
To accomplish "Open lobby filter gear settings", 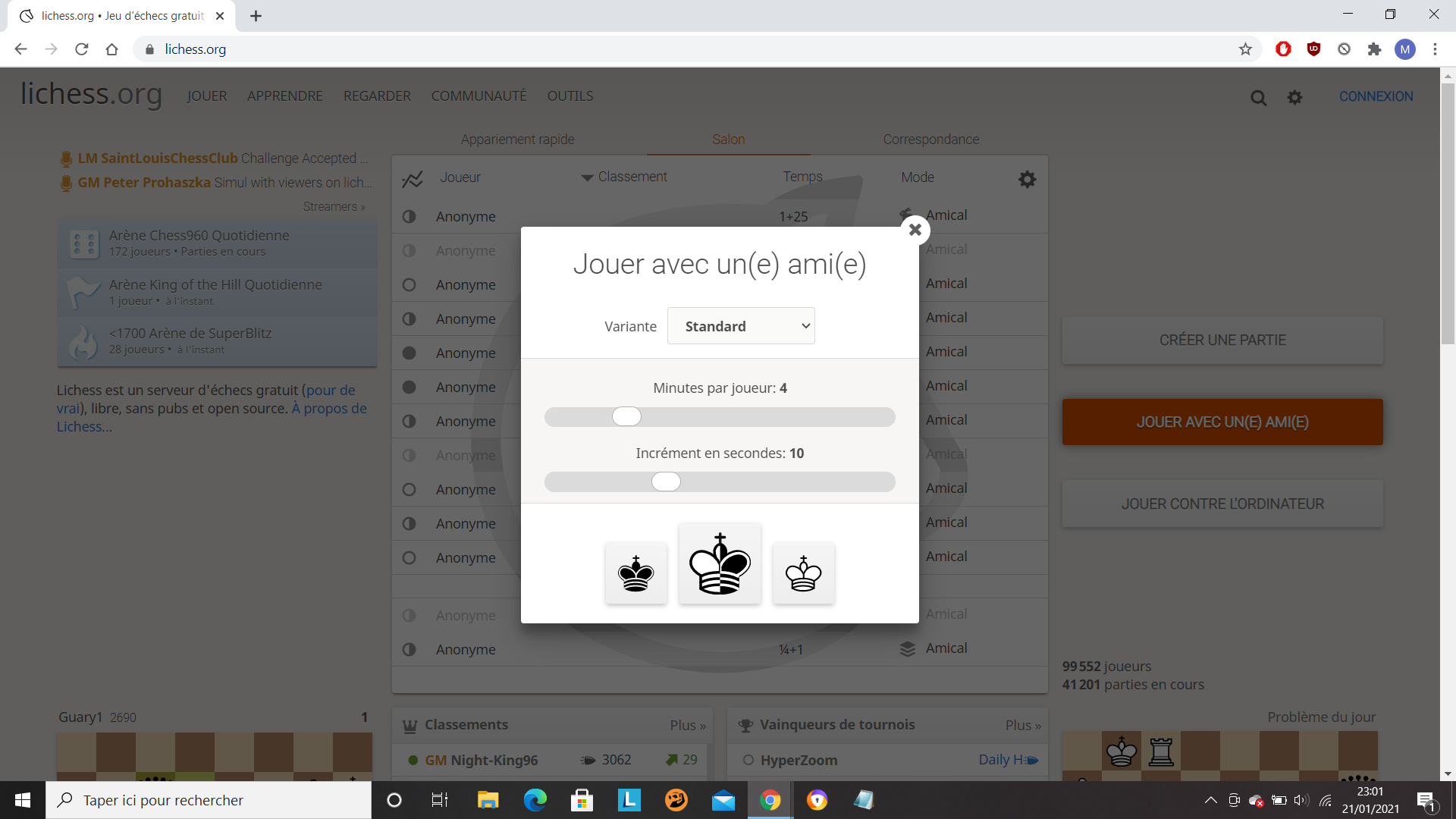I will point(1027,179).
